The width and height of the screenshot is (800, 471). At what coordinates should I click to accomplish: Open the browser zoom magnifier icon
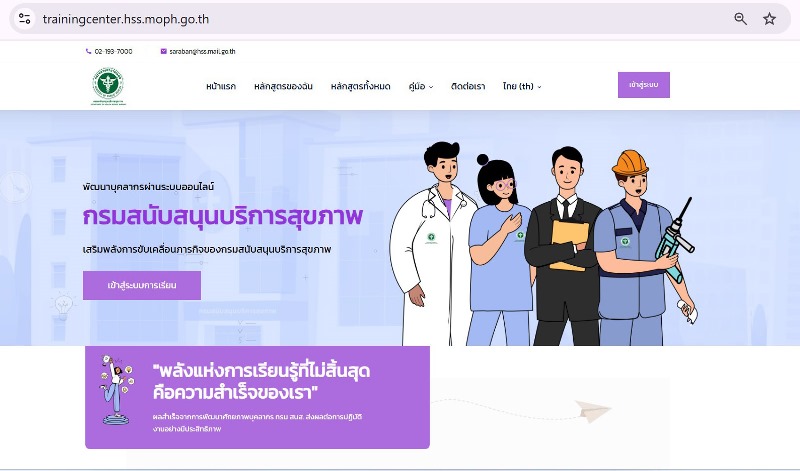coord(740,19)
